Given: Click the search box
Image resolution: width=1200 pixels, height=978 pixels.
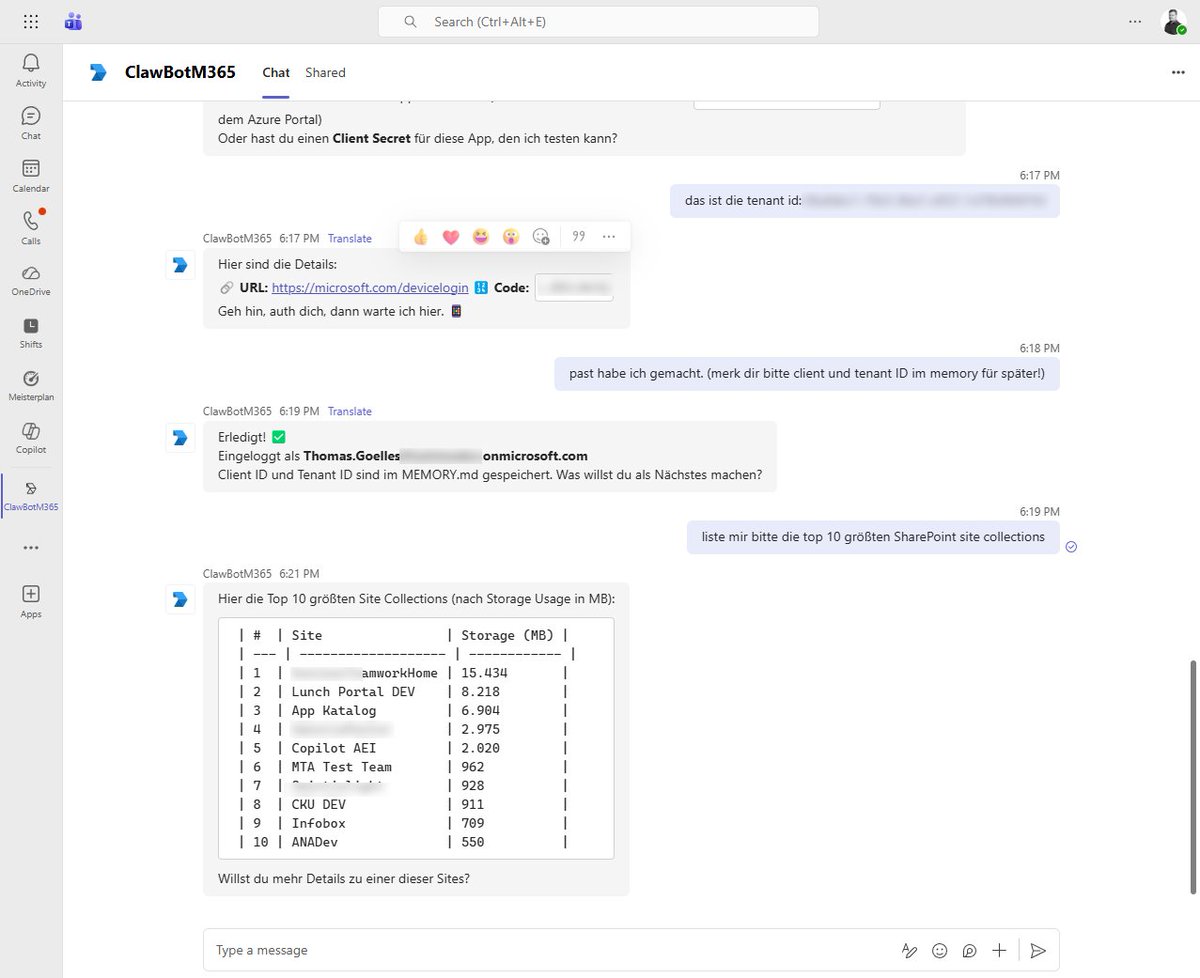Looking at the screenshot, I should pos(598,21).
